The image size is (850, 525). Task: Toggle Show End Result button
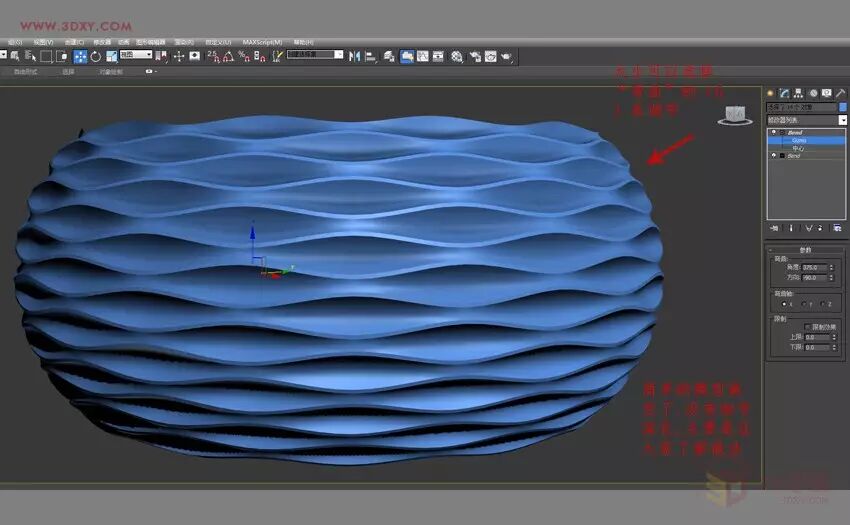coord(791,228)
